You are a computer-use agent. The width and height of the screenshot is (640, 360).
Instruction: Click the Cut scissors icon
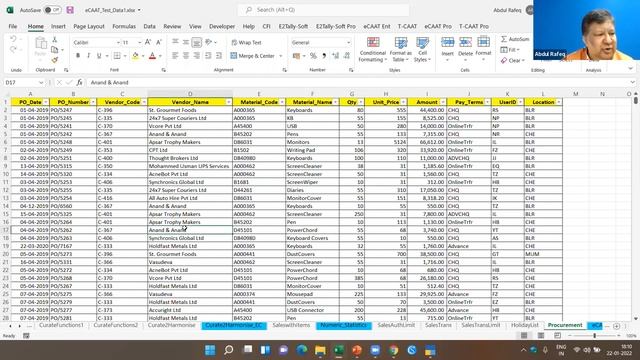pyautogui.click(x=55, y=40)
